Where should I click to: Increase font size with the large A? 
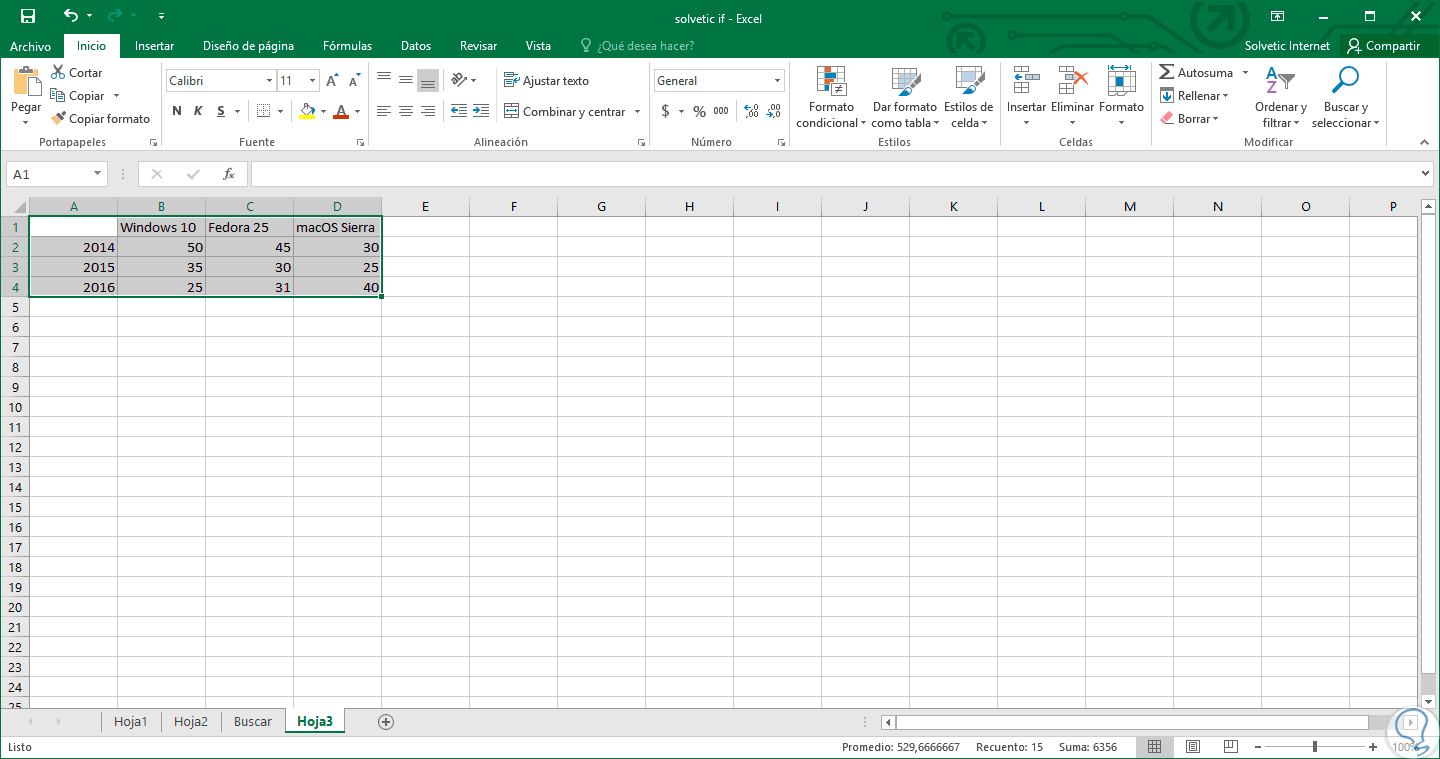point(332,81)
